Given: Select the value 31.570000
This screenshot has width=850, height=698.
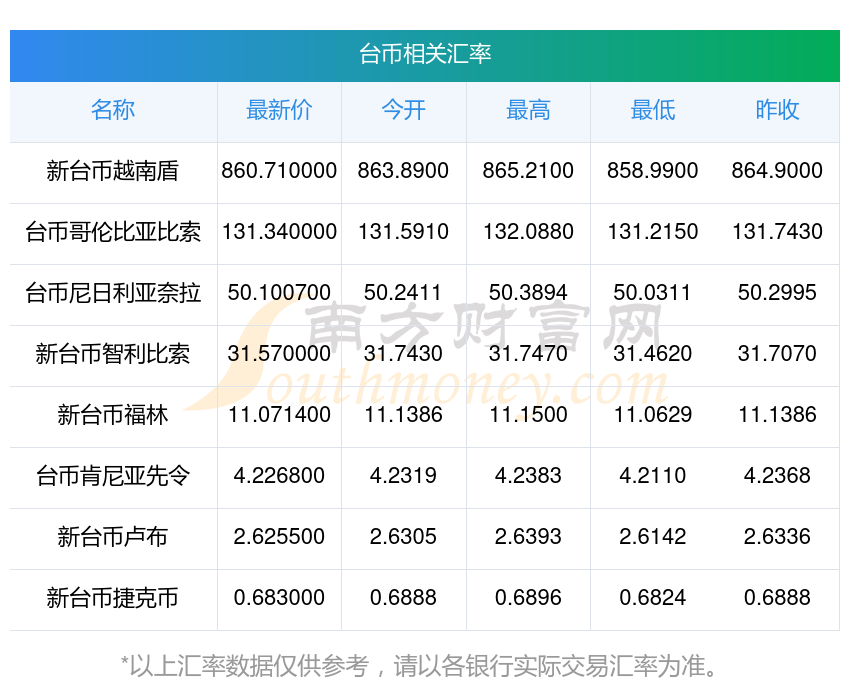Looking at the screenshot, I should tap(279, 354).
